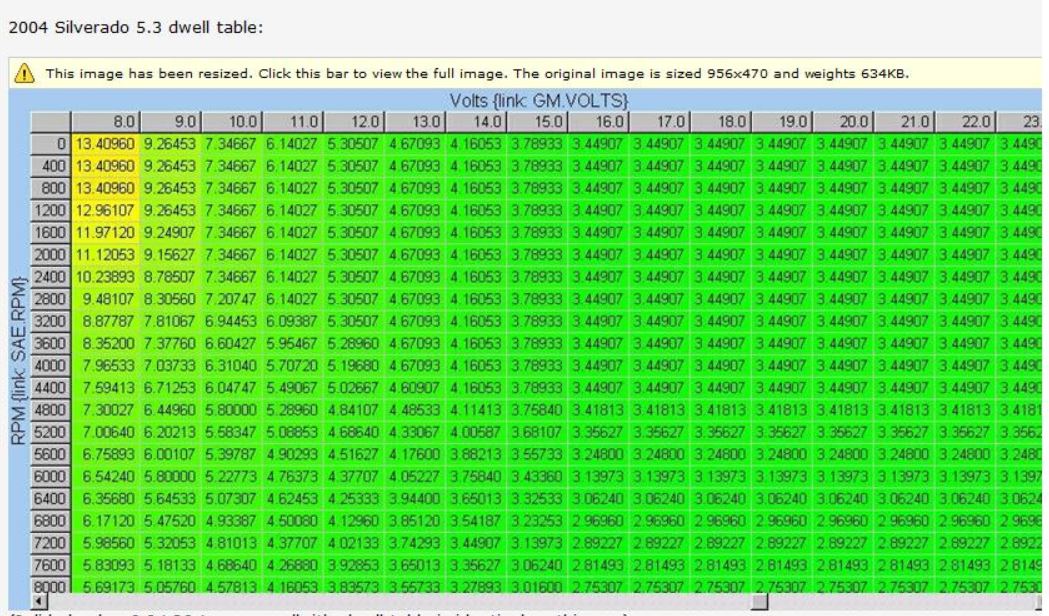This screenshot has height=616, width=1049.
Task: Click the blank top-left corner table cell
Action: pyautogui.click(x=49, y=121)
